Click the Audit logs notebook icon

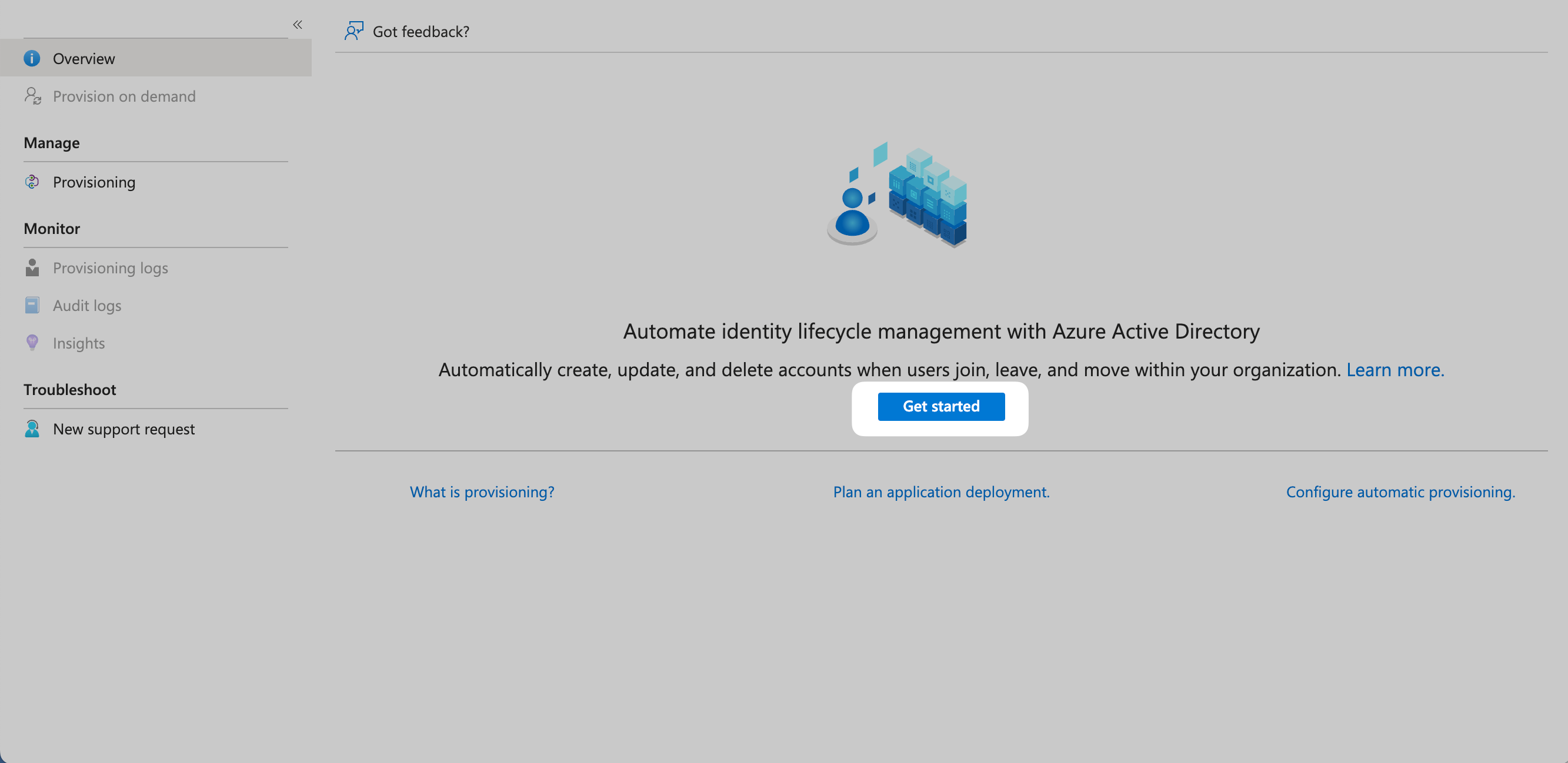click(32, 306)
